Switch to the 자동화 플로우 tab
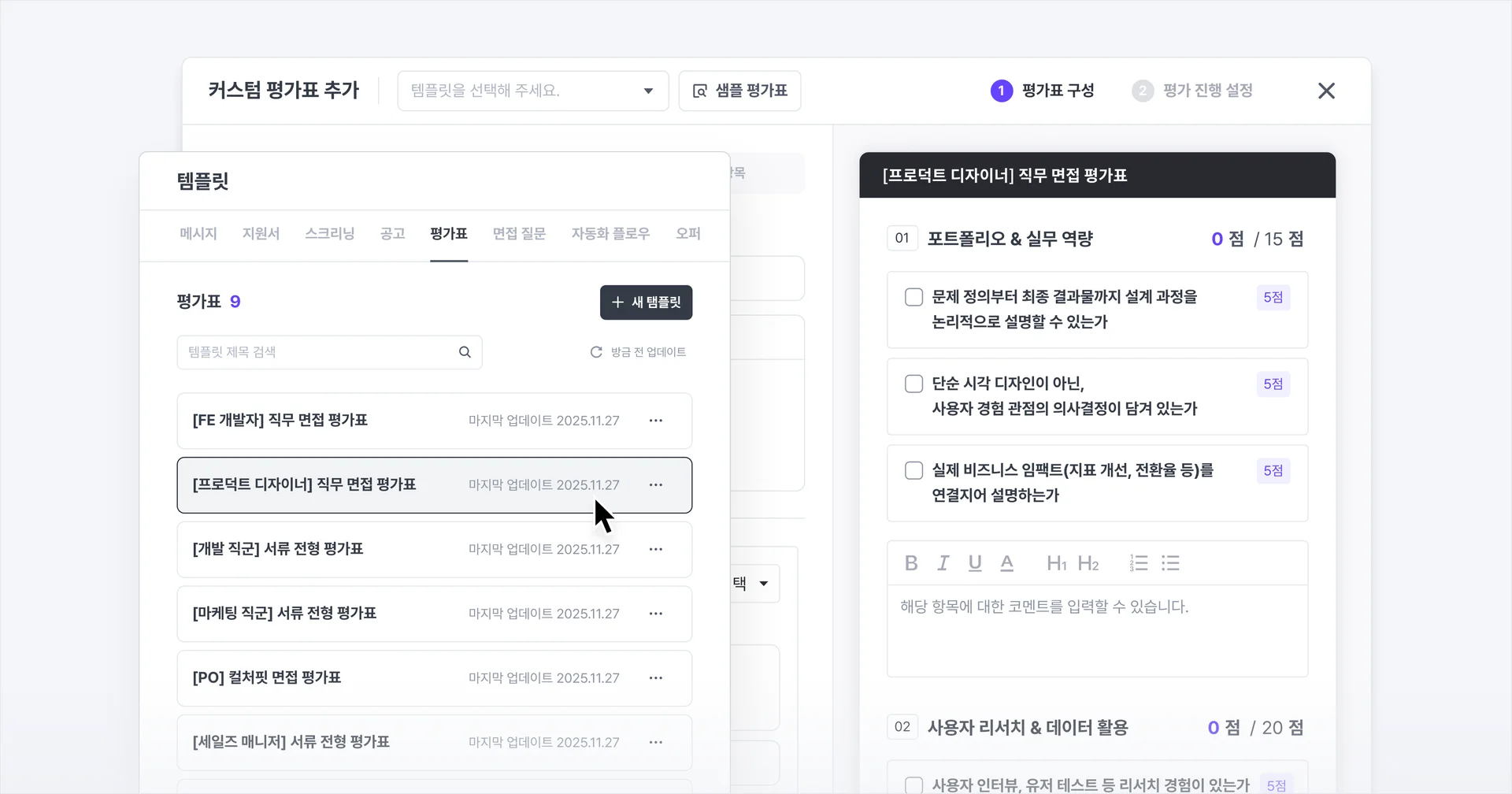 [610, 233]
